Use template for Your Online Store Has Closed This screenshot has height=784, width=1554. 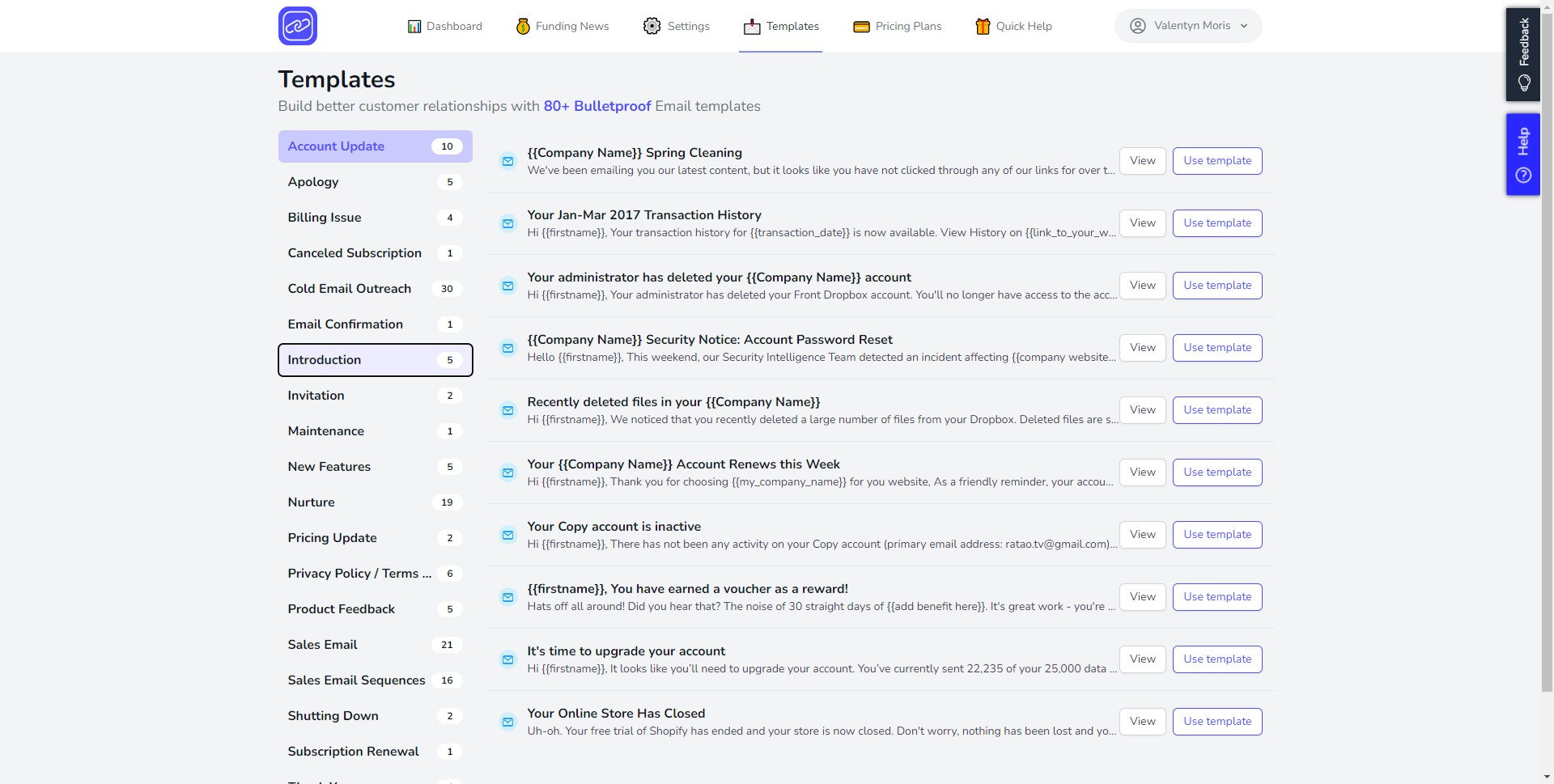pos(1216,722)
